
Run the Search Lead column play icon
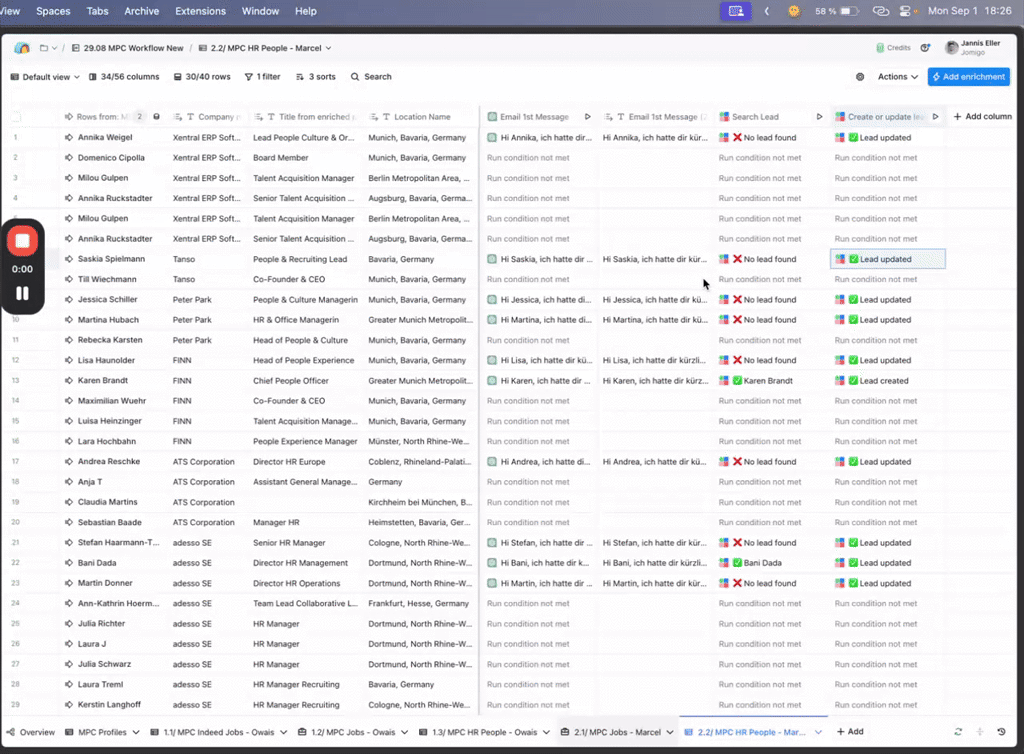(819, 117)
